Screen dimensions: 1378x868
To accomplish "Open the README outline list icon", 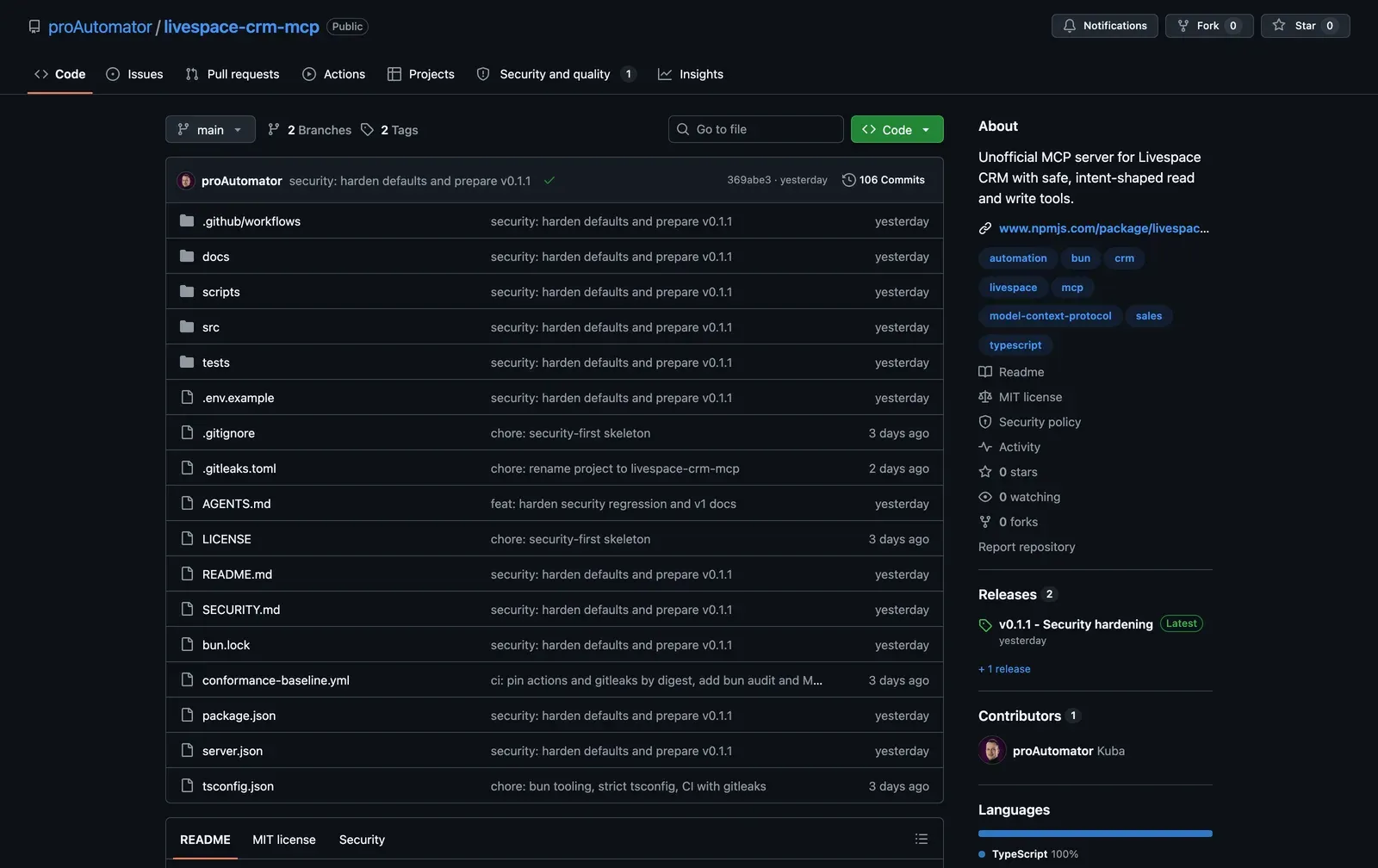I will [921, 840].
